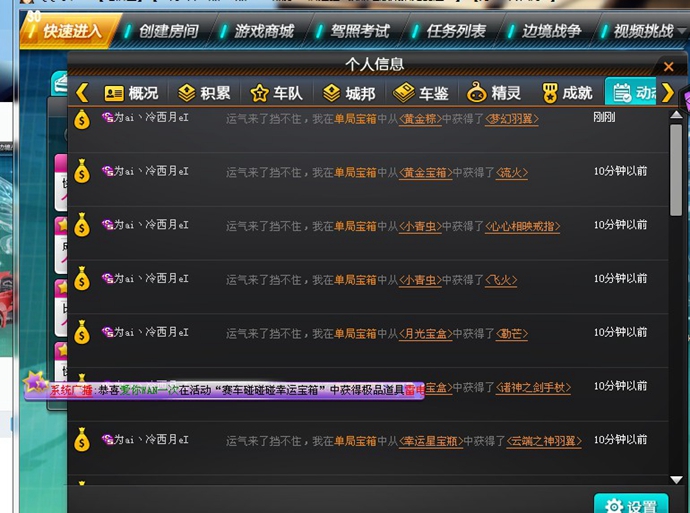Click the 精灵 sprite icon
The height and width of the screenshot is (513, 690).
477,92
